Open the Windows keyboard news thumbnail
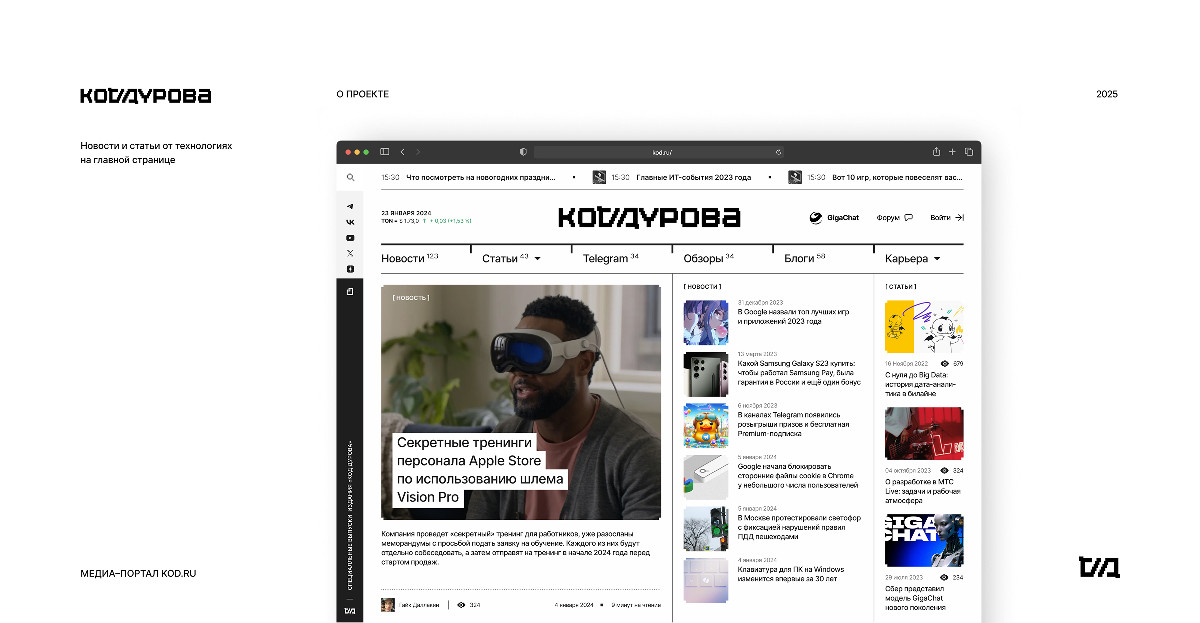1200x623 pixels. point(706,580)
